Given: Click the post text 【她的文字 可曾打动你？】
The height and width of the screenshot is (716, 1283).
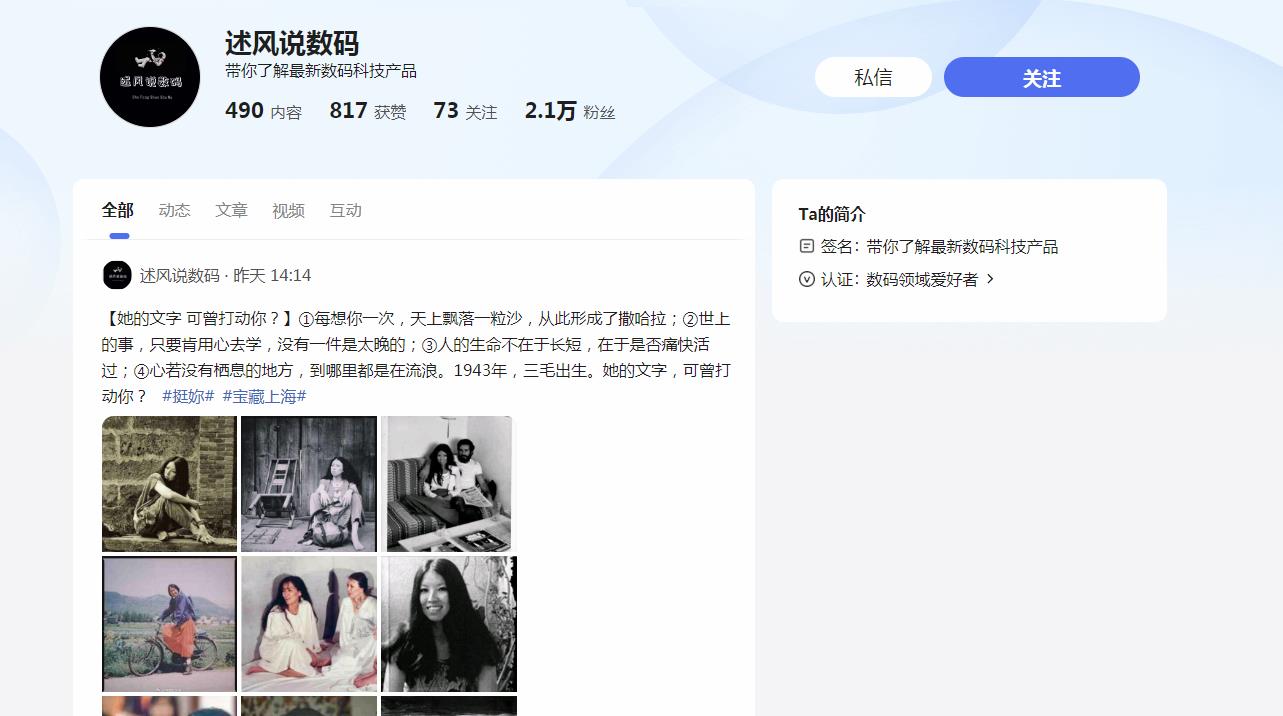Looking at the screenshot, I should pos(197,319).
